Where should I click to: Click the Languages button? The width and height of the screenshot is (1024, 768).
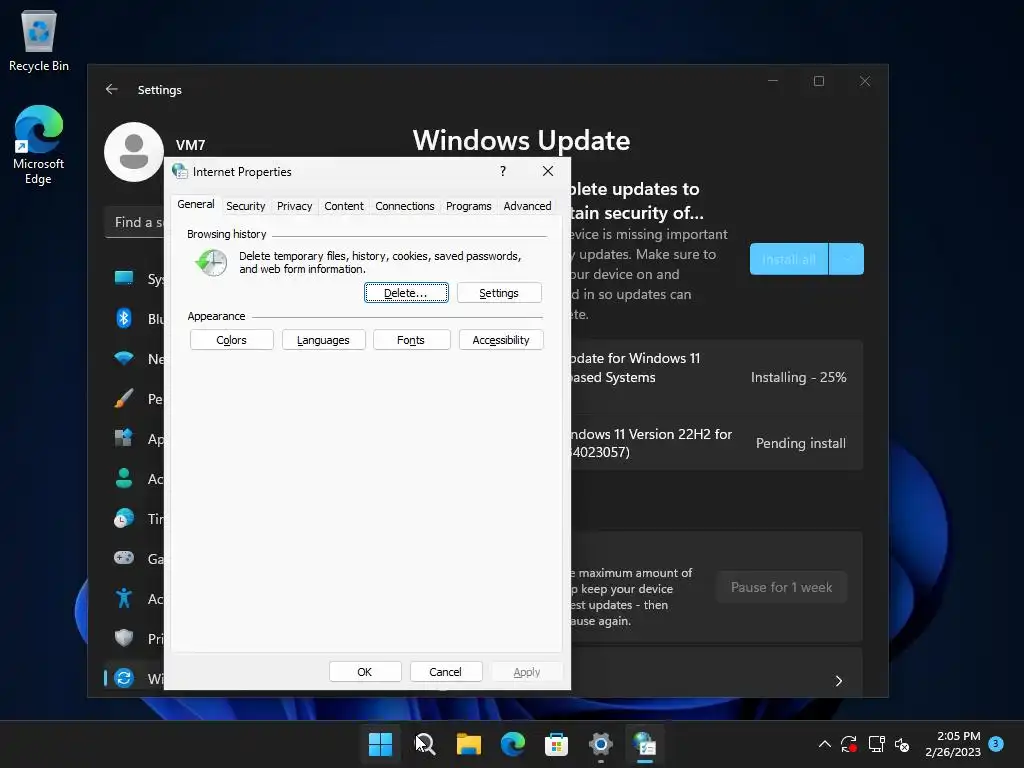pyautogui.click(x=323, y=340)
